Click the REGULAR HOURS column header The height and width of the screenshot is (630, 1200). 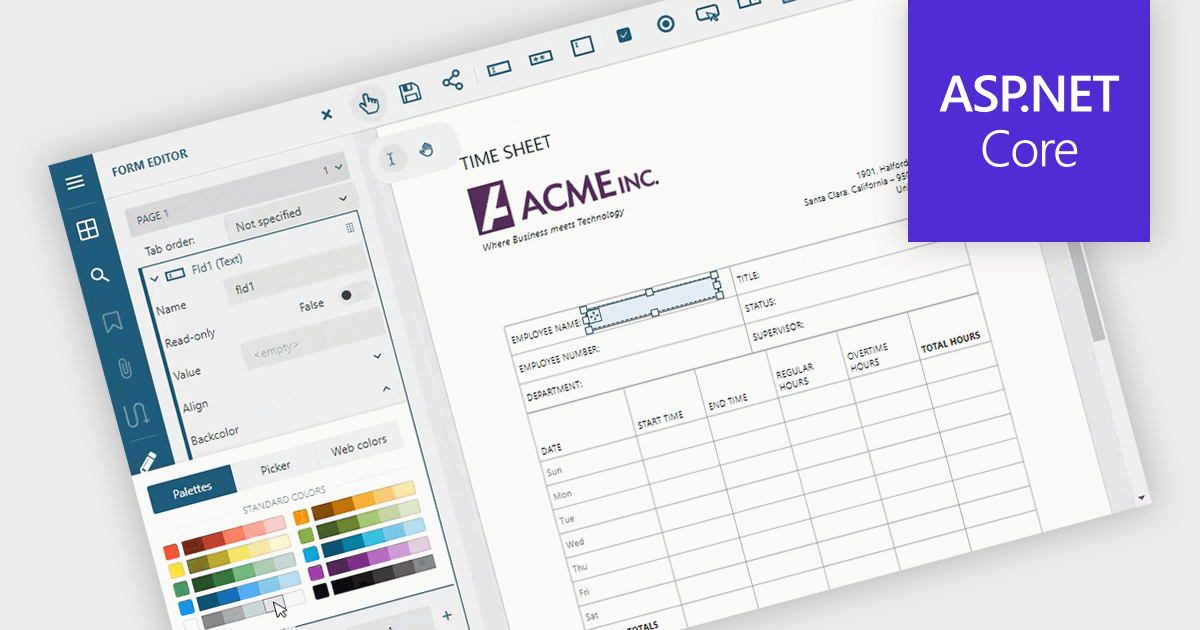(x=795, y=377)
